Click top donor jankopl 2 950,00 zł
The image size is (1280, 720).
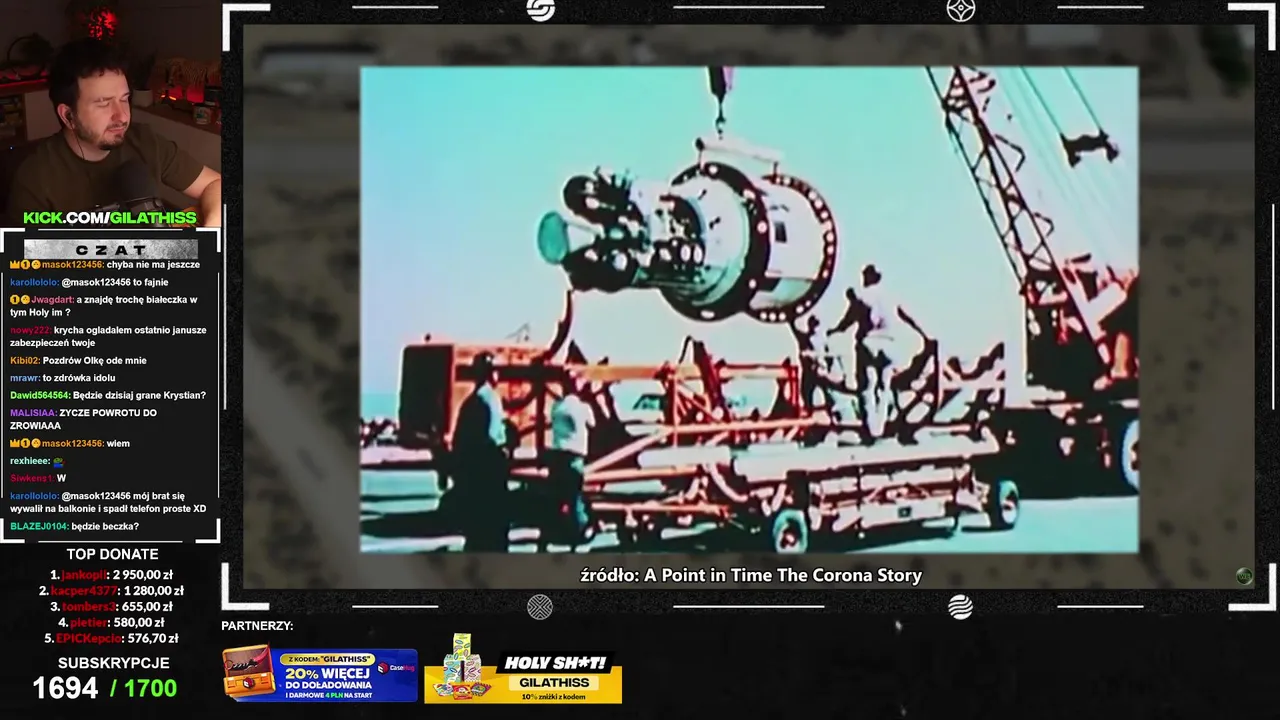point(111,575)
